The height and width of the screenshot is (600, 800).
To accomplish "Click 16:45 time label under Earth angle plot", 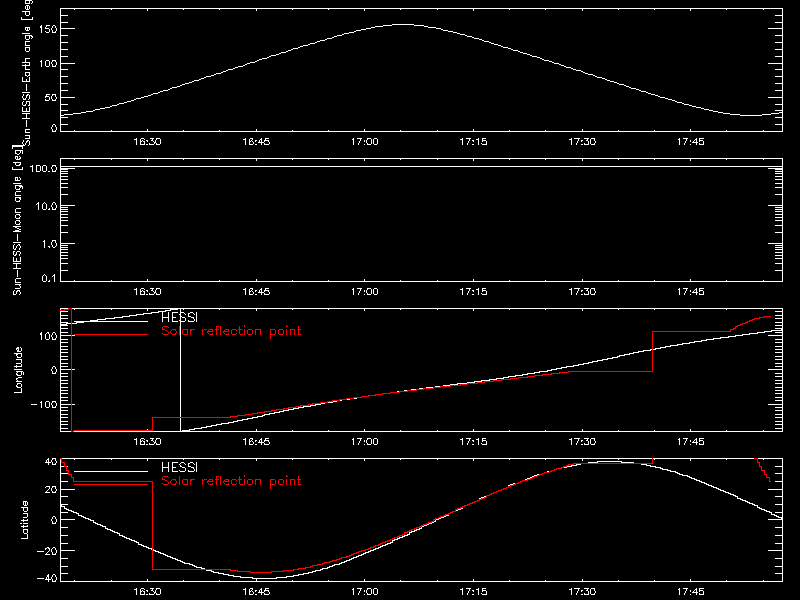I will (x=256, y=142).
